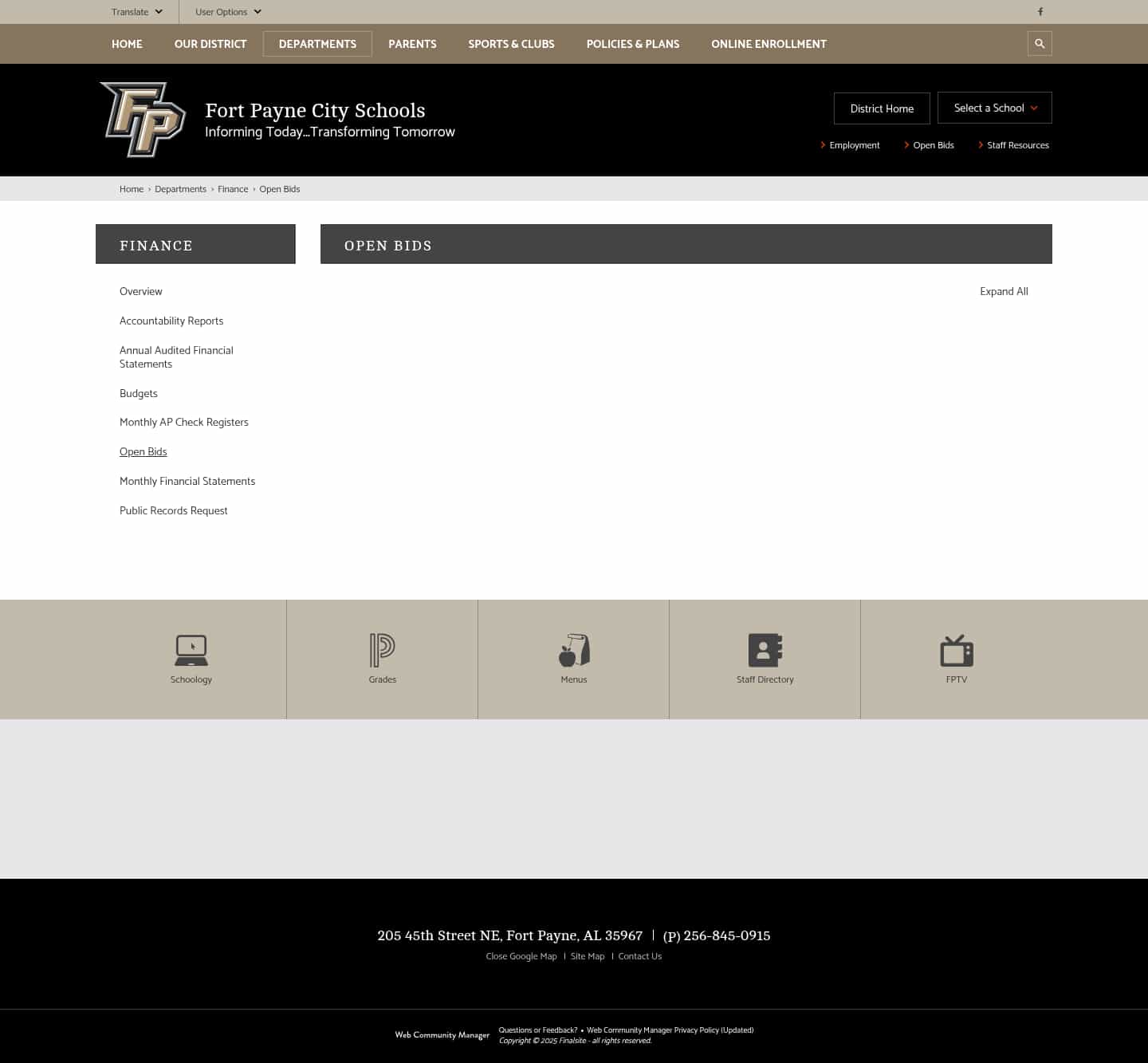Open Accountability Reports in sidebar

pyautogui.click(x=171, y=321)
